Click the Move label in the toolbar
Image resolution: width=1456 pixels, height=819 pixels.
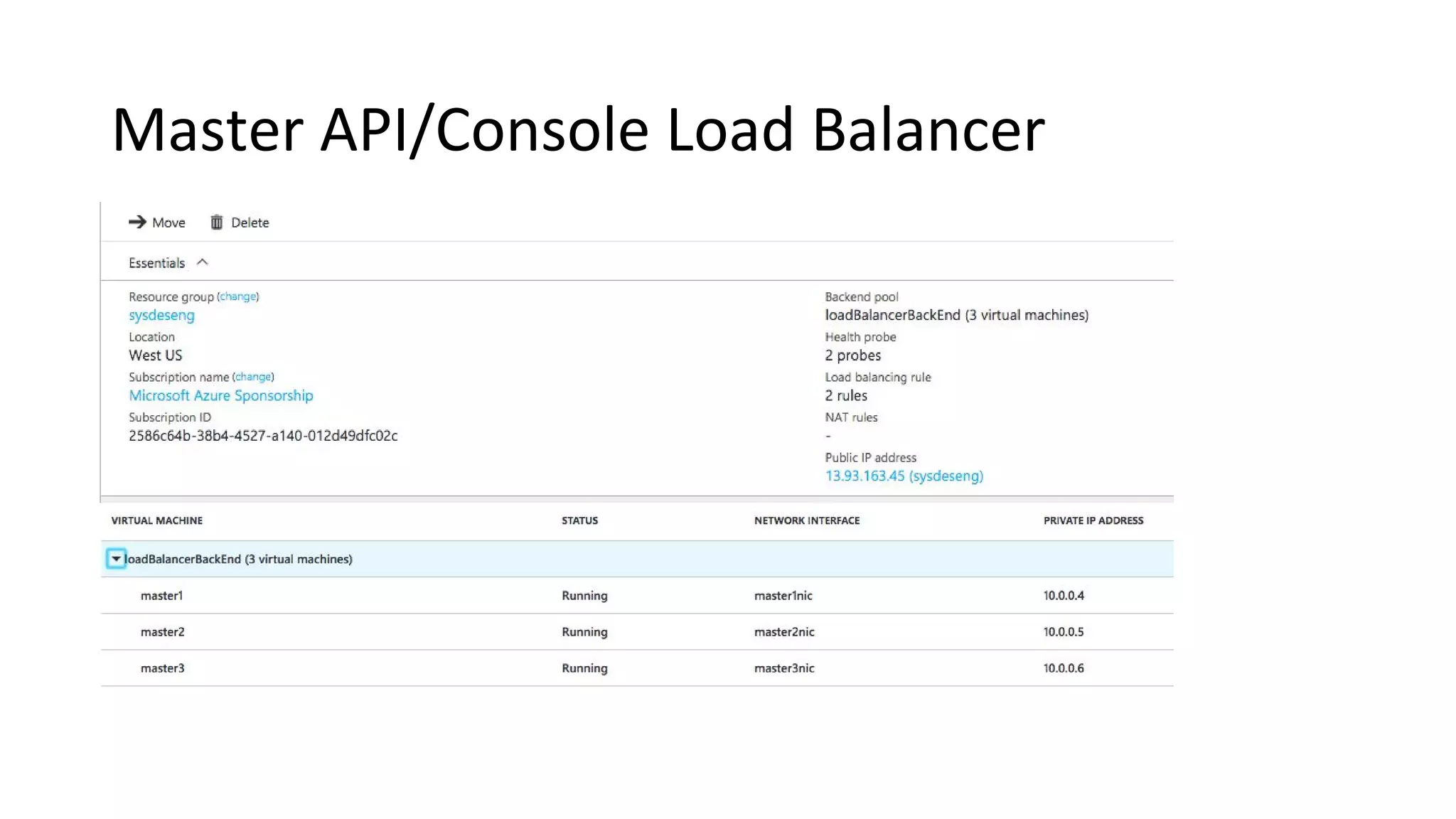coord(168,223)
